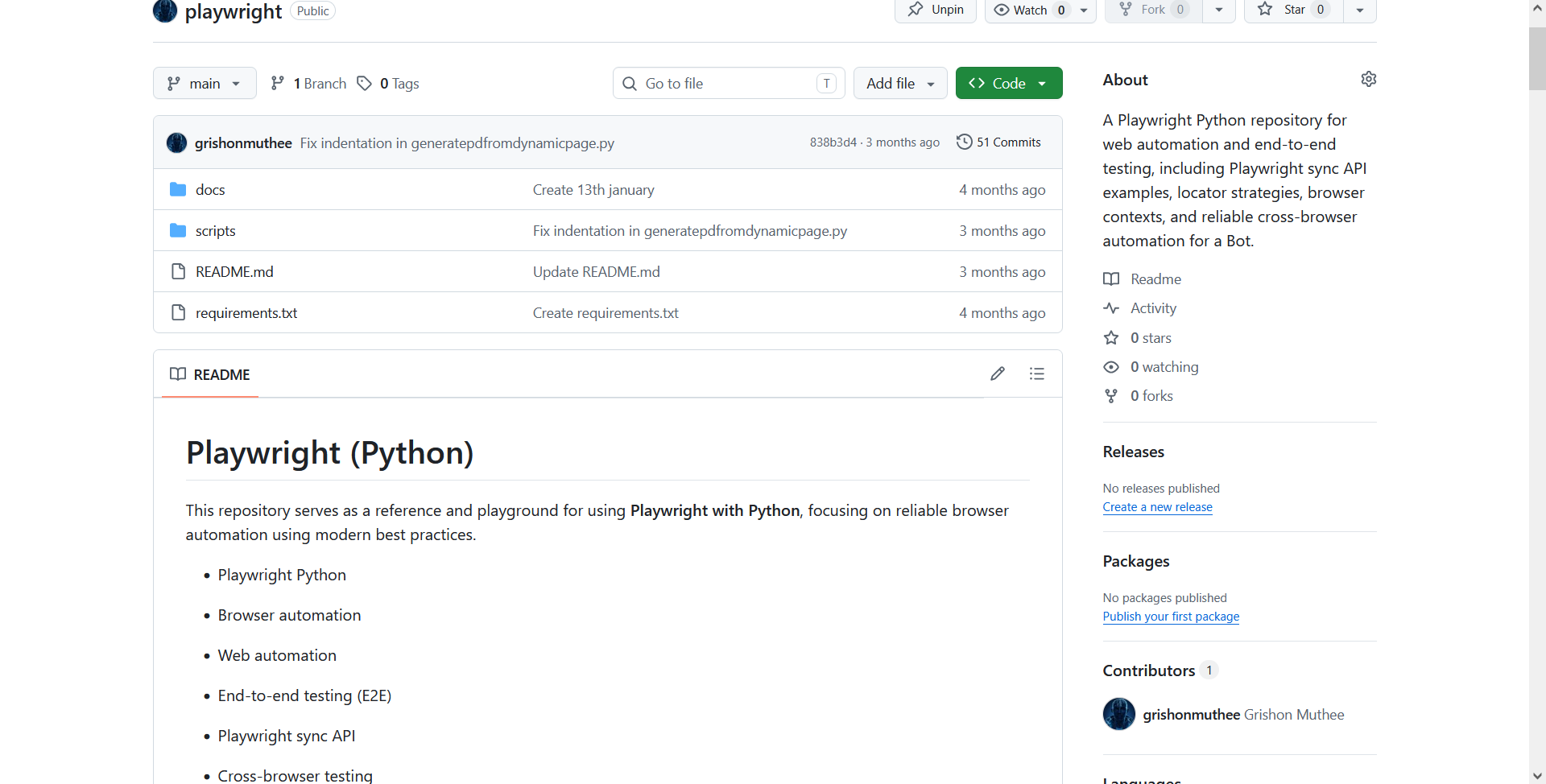Screen dimensions: 1546x784
Task: Edit README with the pencil icon
Action: coord(998,373)
